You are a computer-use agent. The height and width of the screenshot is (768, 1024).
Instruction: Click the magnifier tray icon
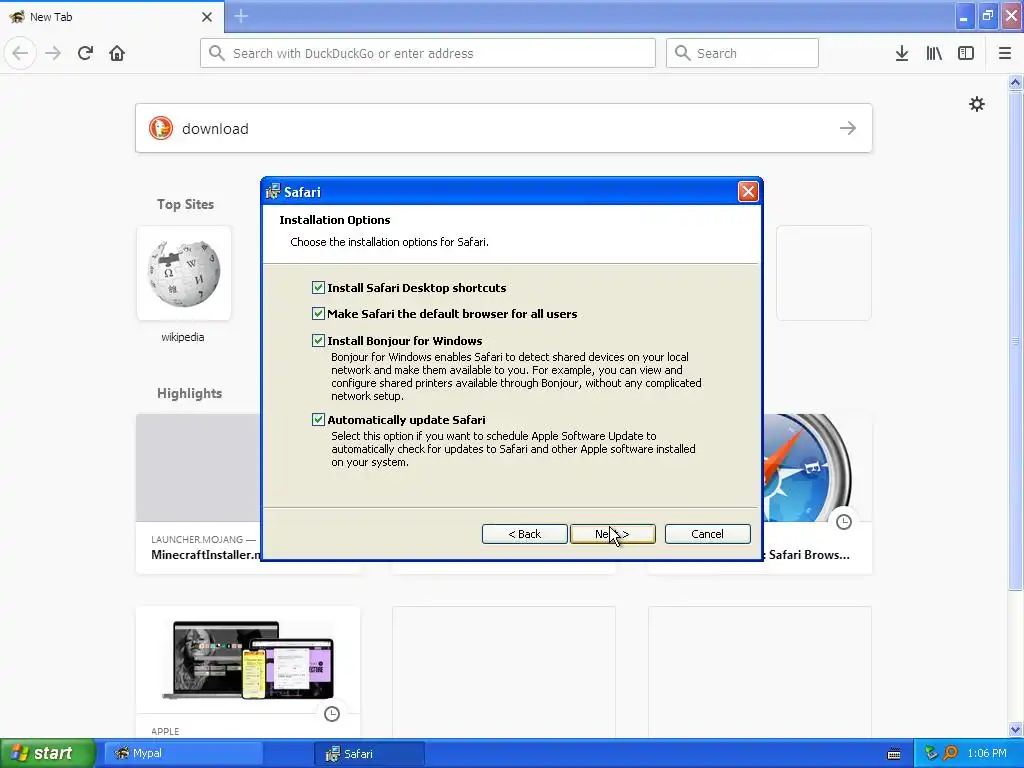point(950,753)
